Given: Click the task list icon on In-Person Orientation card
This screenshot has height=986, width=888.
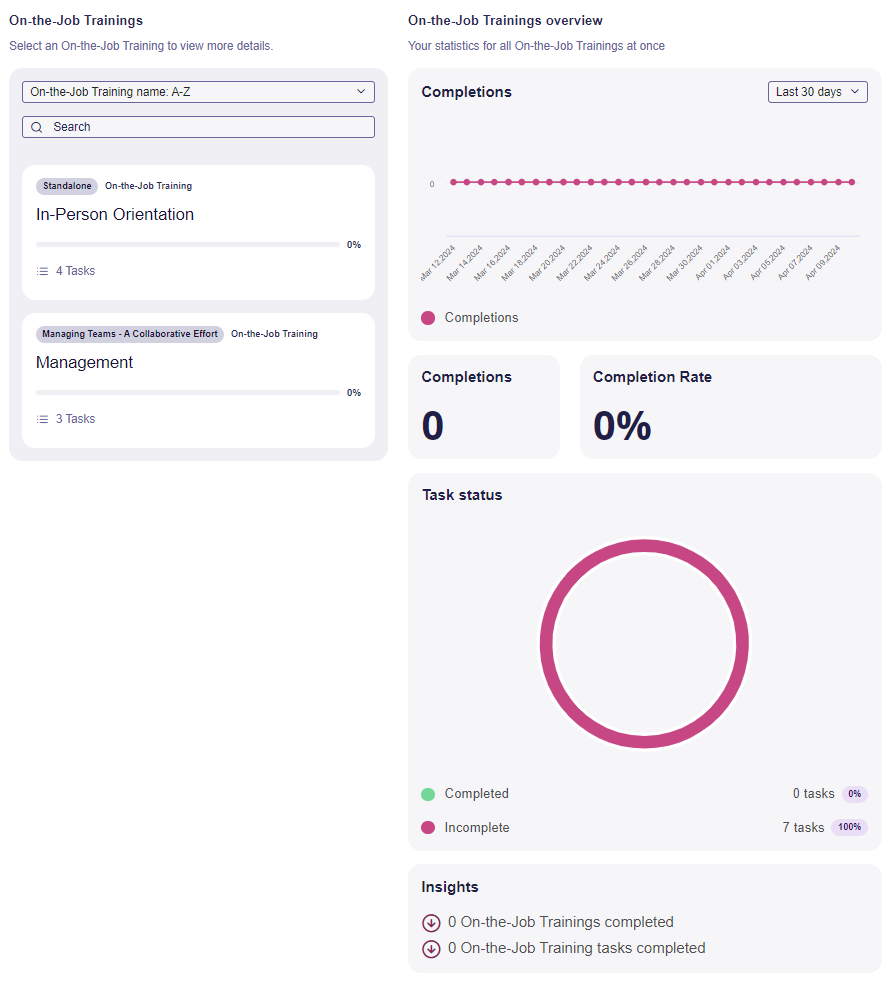Looking at the screenshot, I should 41,270.
